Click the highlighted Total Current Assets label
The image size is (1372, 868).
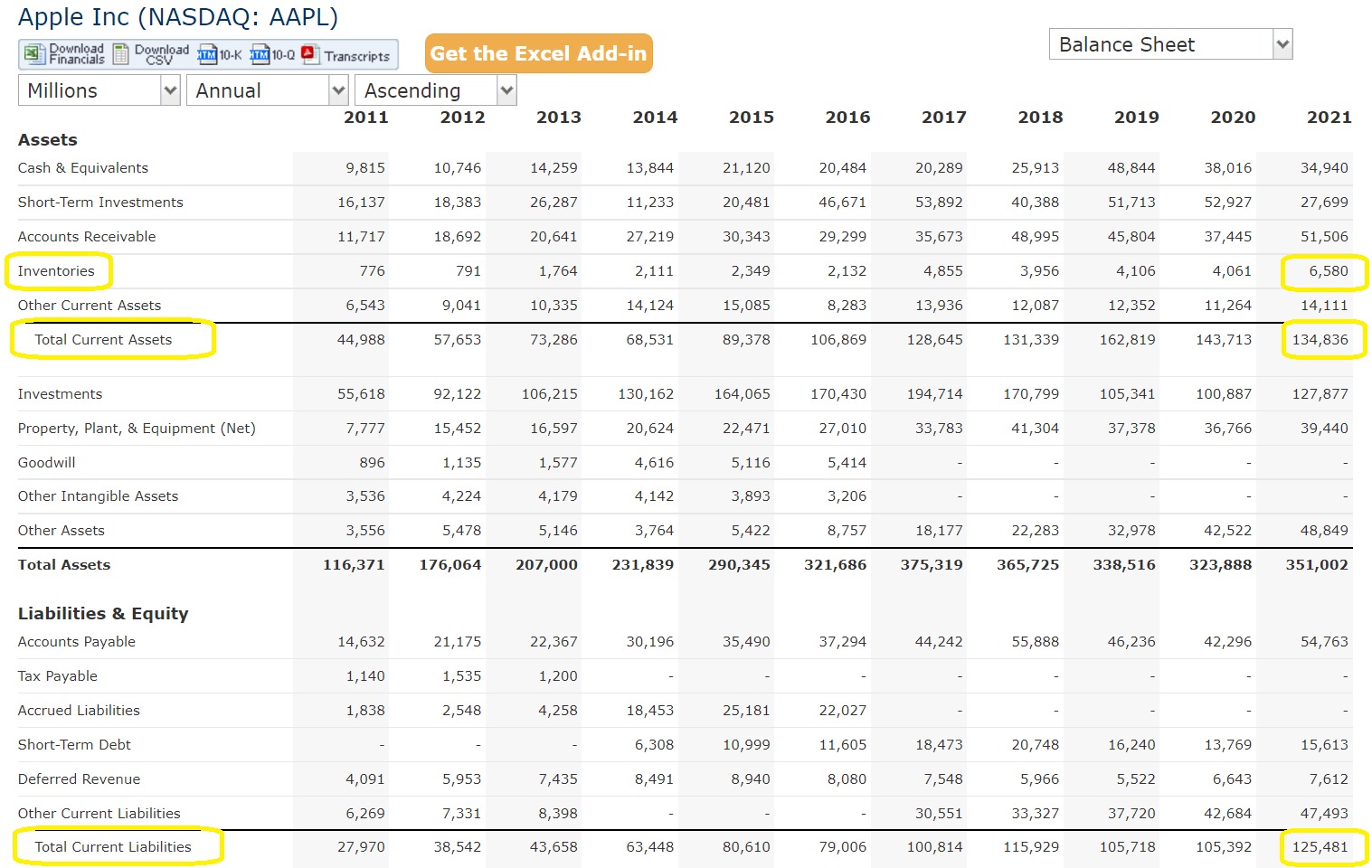[104, 339]
